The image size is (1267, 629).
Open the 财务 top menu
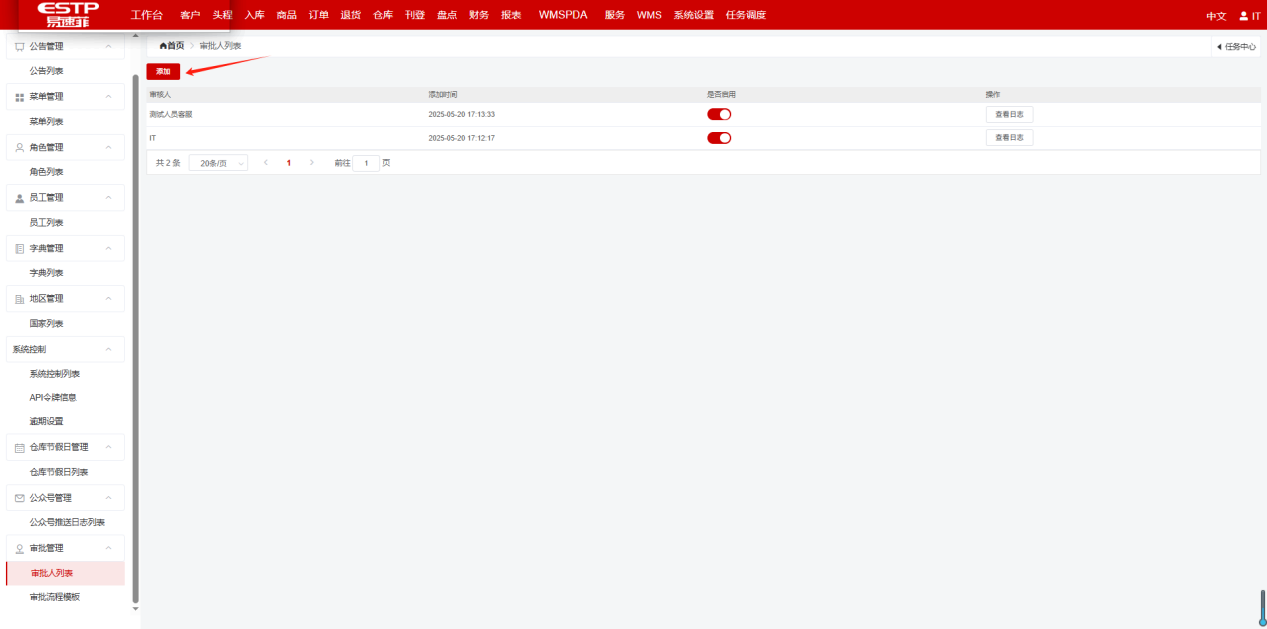[479, 15]
